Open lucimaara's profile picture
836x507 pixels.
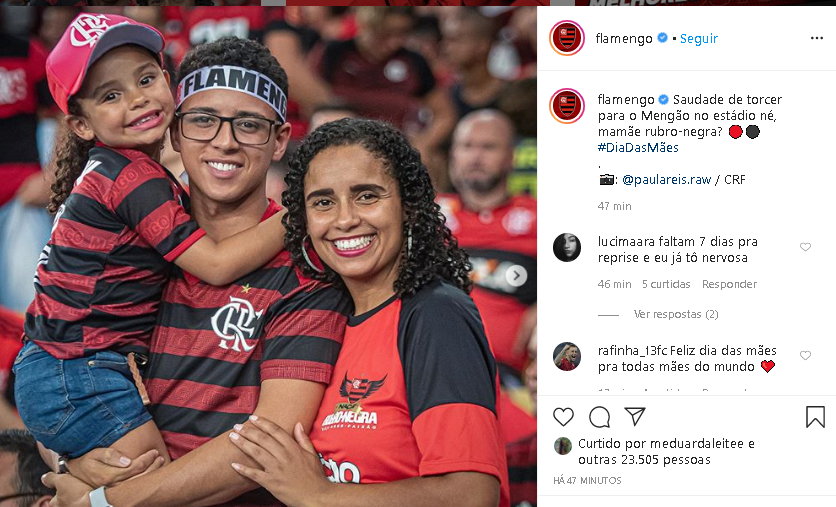(567, 247)
